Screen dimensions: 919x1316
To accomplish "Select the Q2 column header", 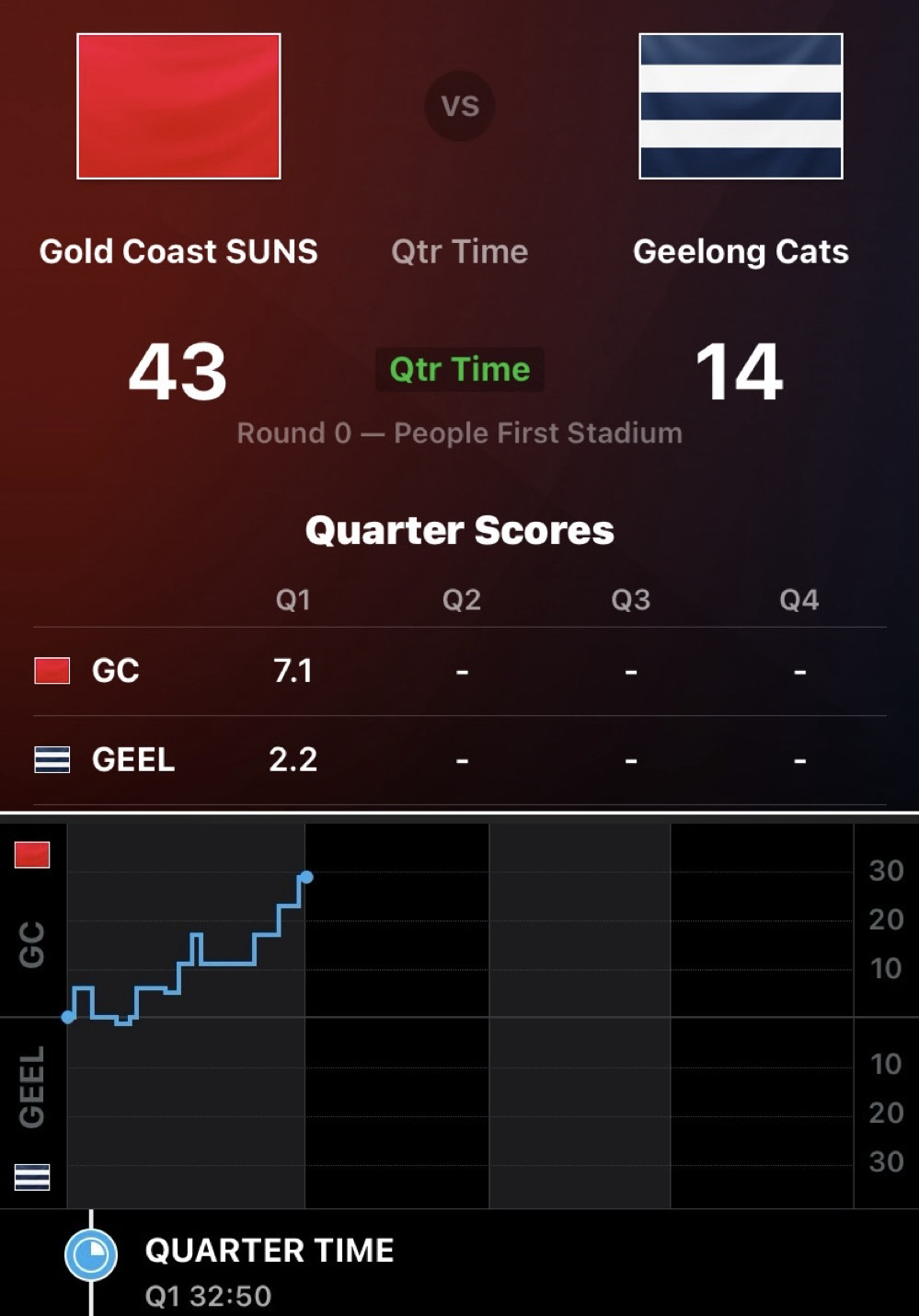I will [x=462, y=600].
